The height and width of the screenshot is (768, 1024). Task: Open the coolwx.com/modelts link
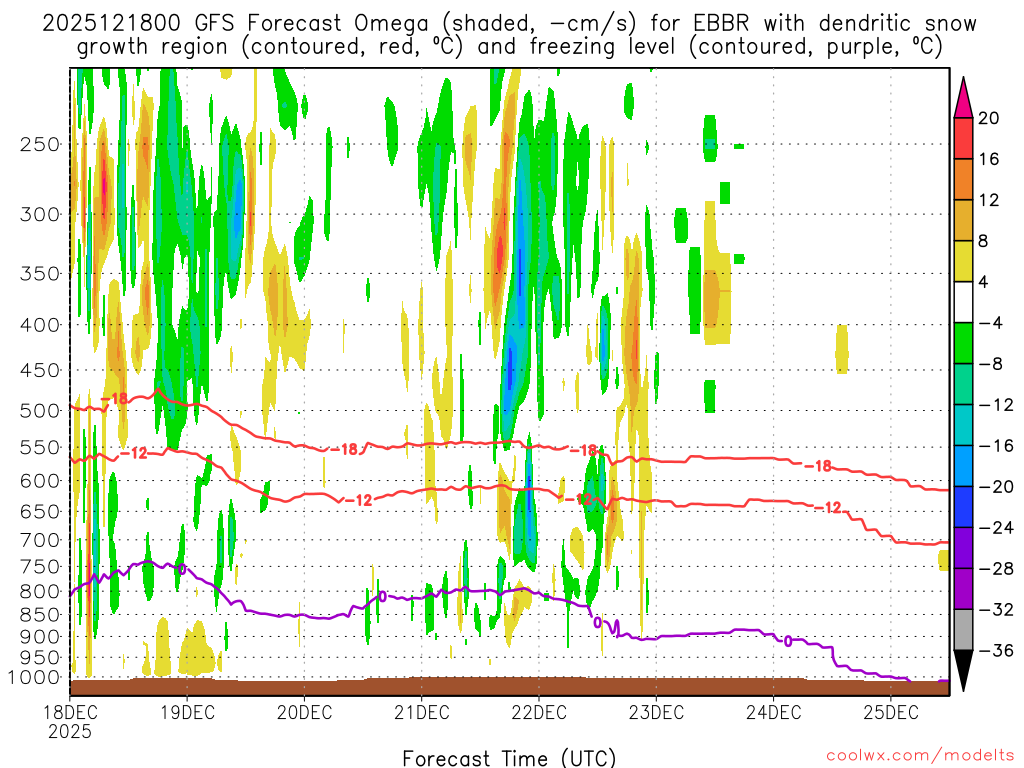click(920, 756)
